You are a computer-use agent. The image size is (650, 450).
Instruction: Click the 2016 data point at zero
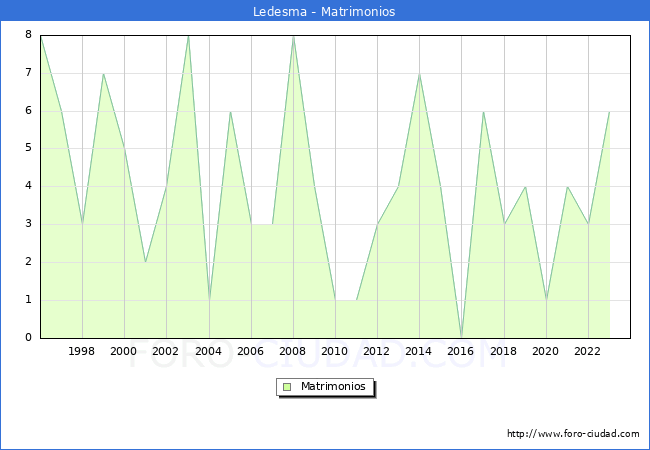point(461,338)
